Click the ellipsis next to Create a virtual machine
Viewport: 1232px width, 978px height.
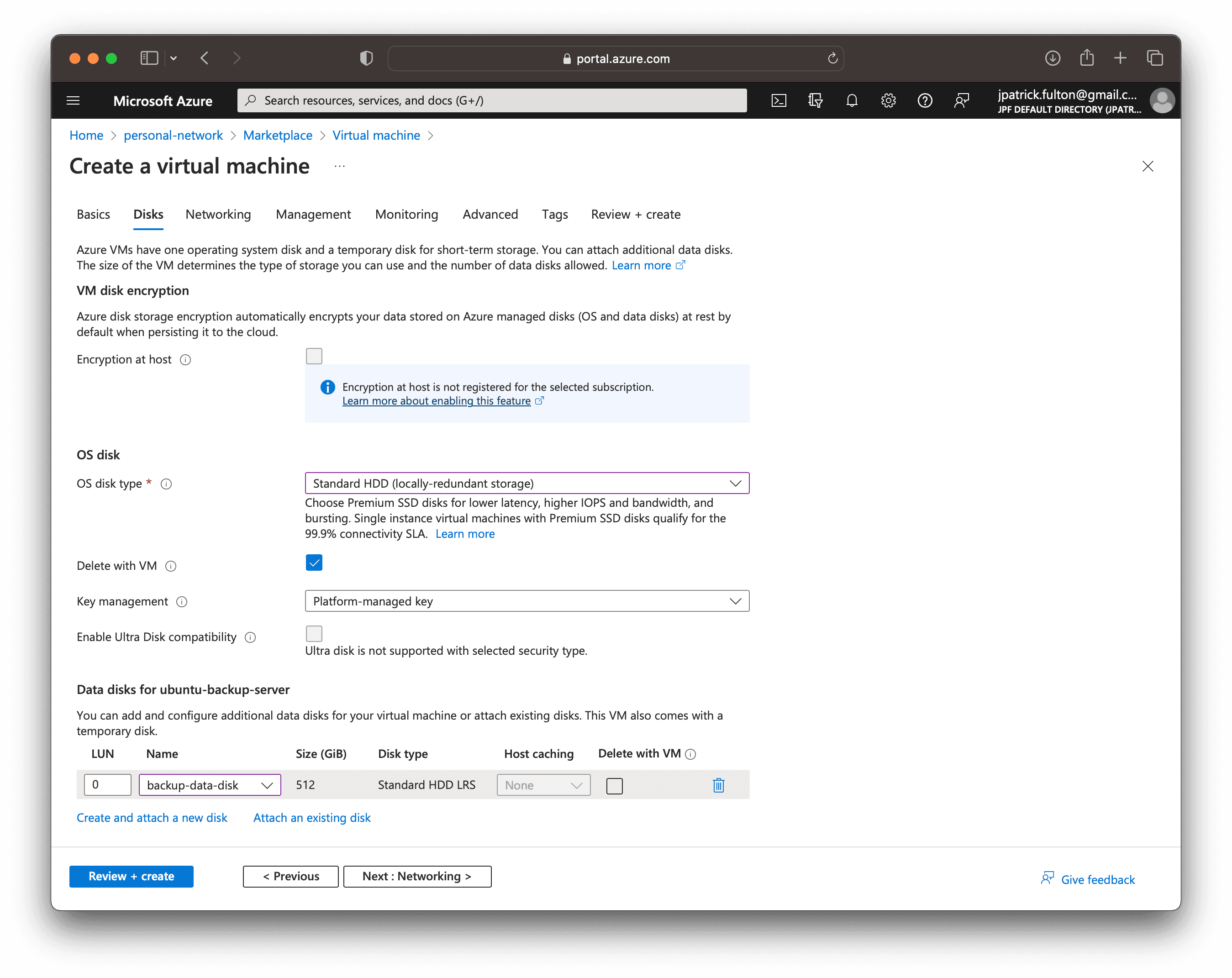(x=339, y=167)
